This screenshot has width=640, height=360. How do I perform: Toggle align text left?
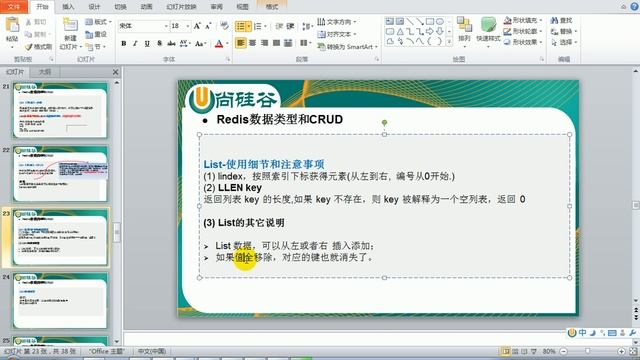[x=240, y=43]
